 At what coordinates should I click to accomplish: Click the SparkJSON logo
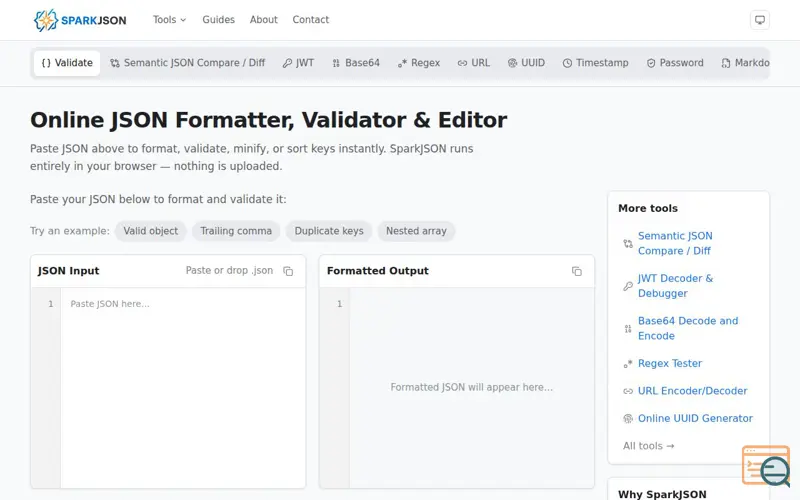pyautogui.click(x=80, y=20)
